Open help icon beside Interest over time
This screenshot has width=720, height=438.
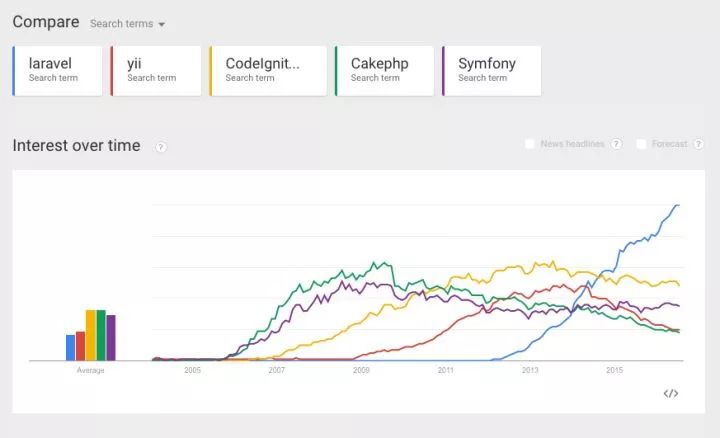[x=160, y=147]
